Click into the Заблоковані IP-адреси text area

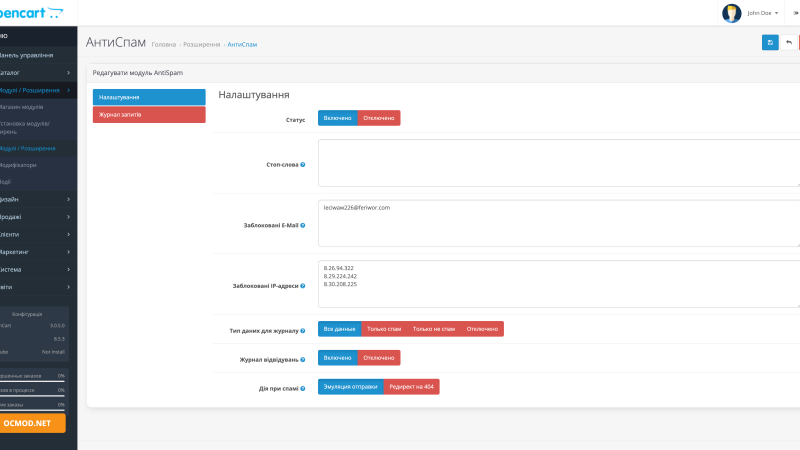point(559,284)
